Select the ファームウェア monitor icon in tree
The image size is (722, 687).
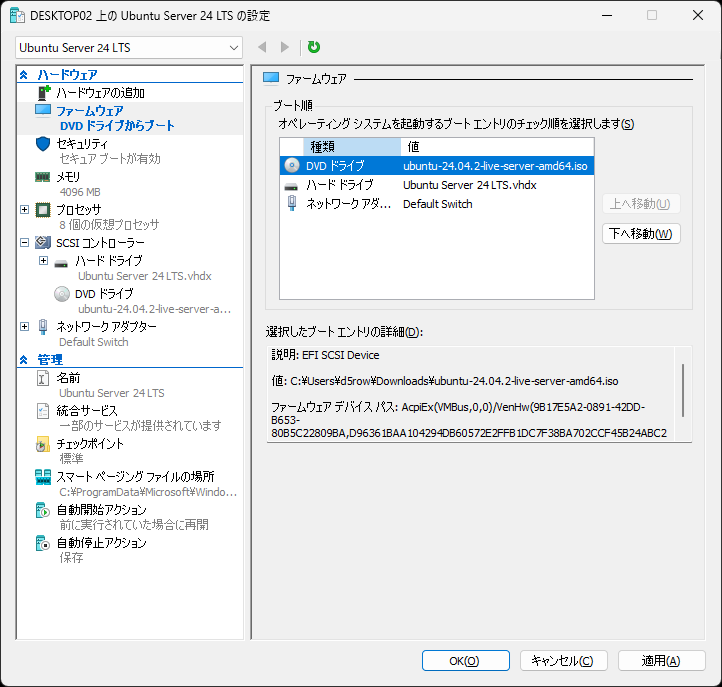(43, 111)
